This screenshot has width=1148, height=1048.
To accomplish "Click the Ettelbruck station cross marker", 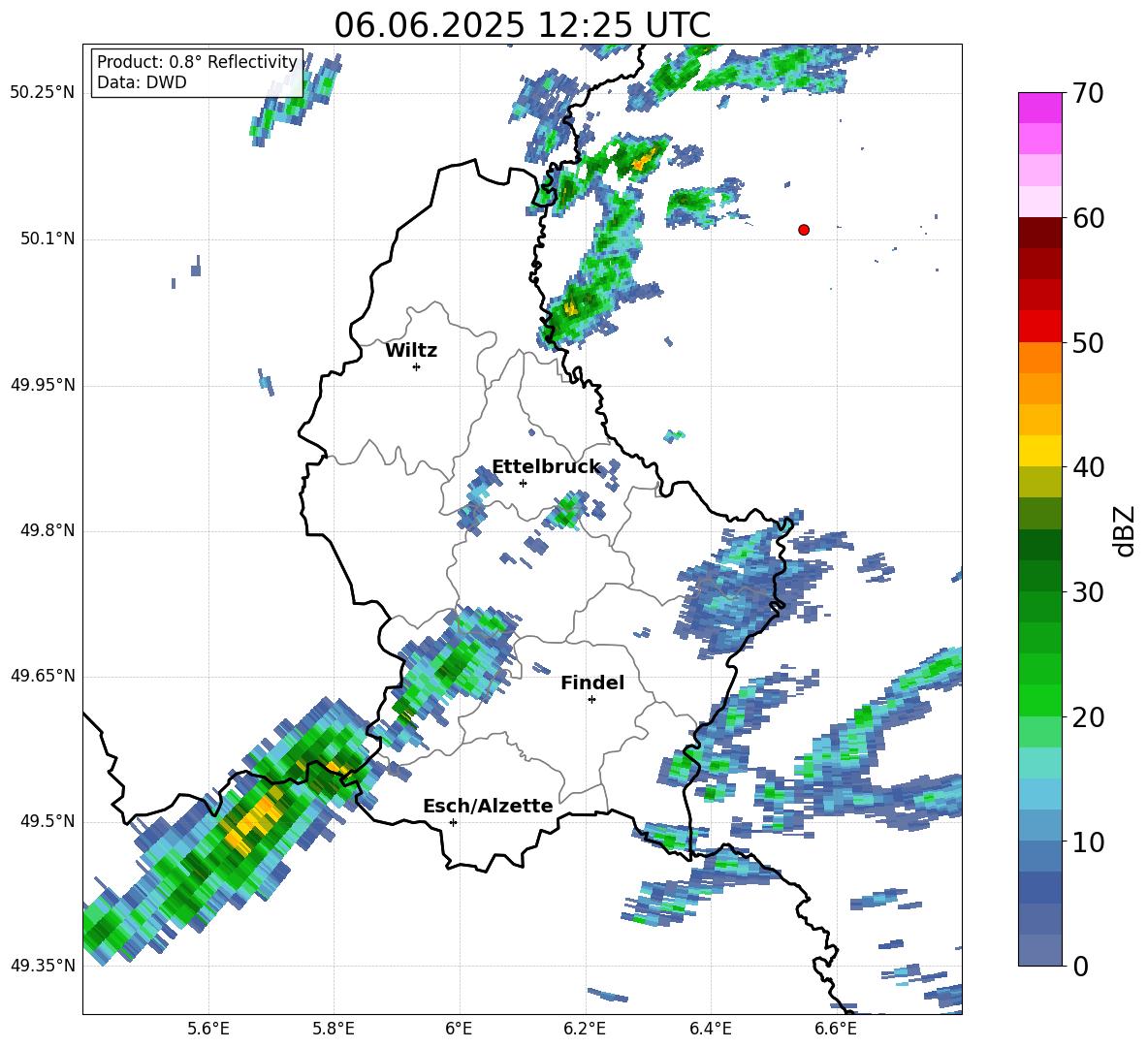I will point(523,483).
